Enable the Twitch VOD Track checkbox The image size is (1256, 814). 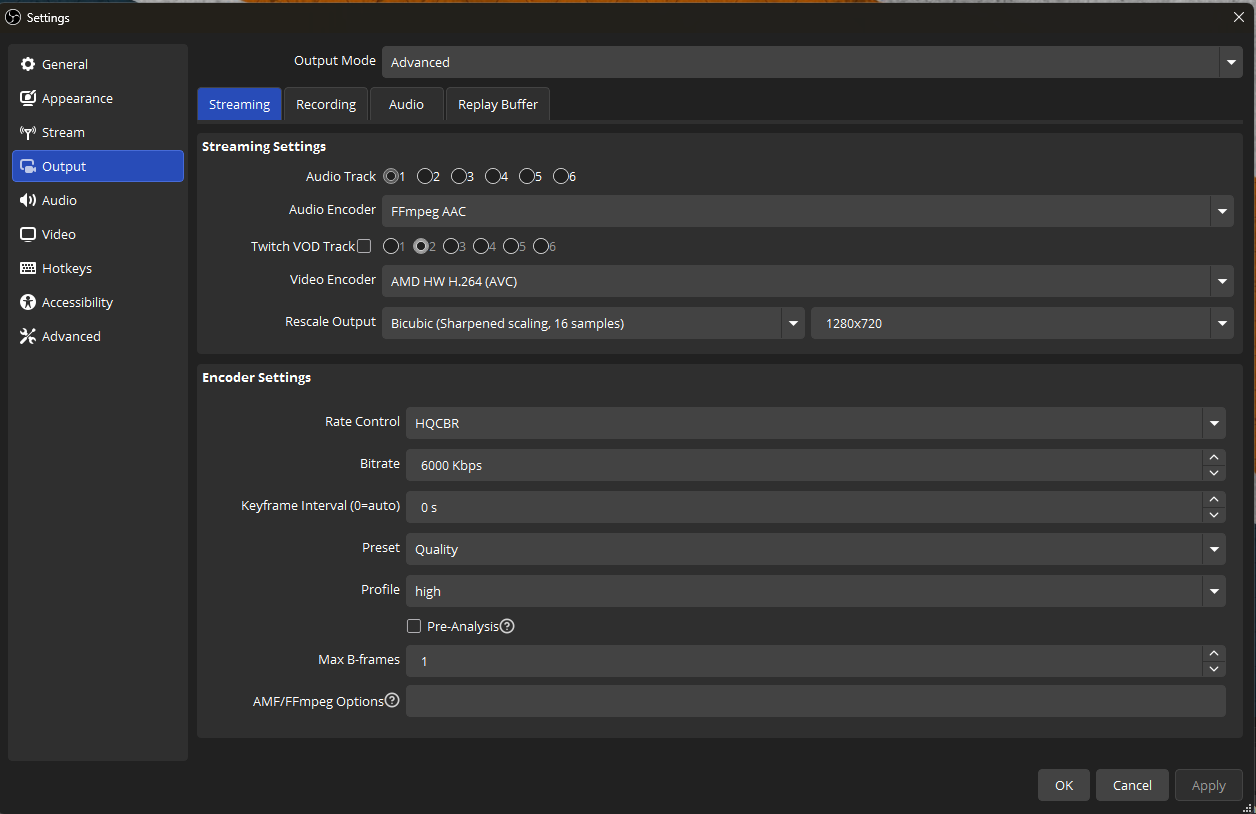(x=364, y=246)
